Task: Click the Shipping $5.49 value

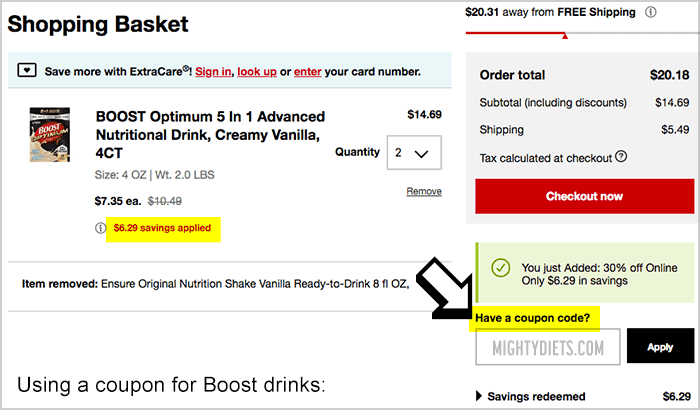Action: (x=675, y=130)
